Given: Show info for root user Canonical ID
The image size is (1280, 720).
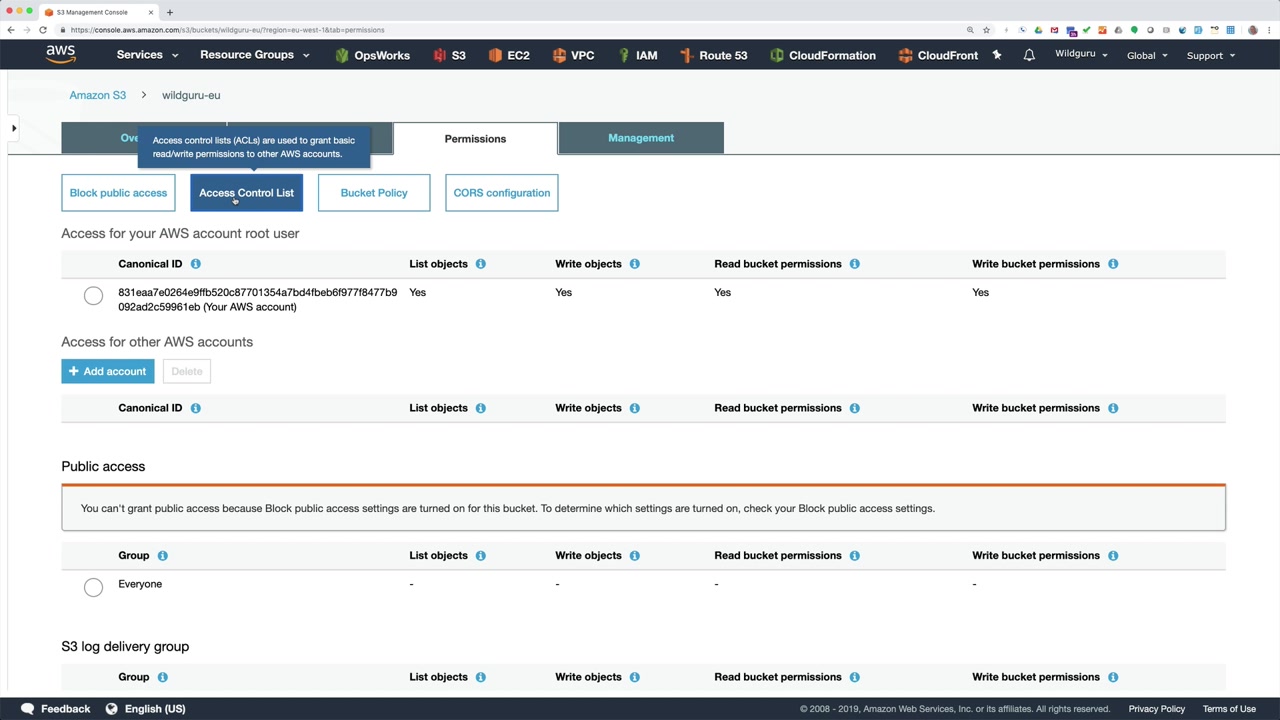Looking at the screenshot, I should click(x=196, y=264).
